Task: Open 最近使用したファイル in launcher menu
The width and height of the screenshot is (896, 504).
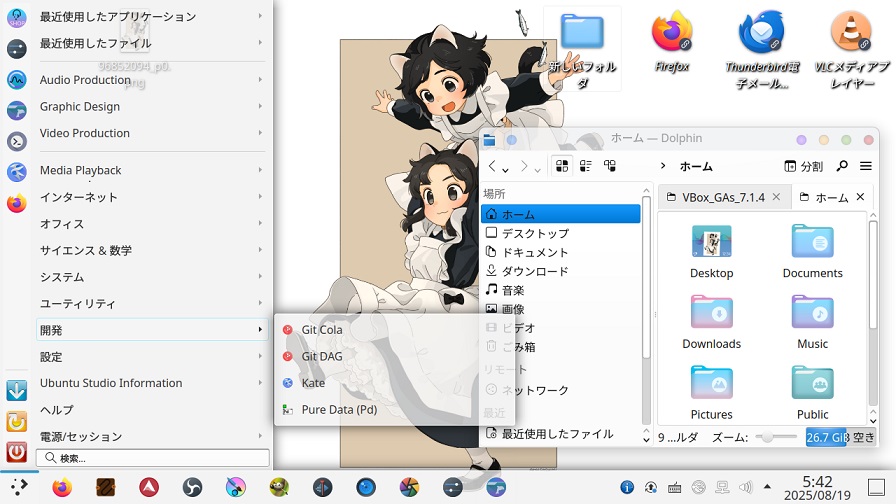Action: [151, 43]
